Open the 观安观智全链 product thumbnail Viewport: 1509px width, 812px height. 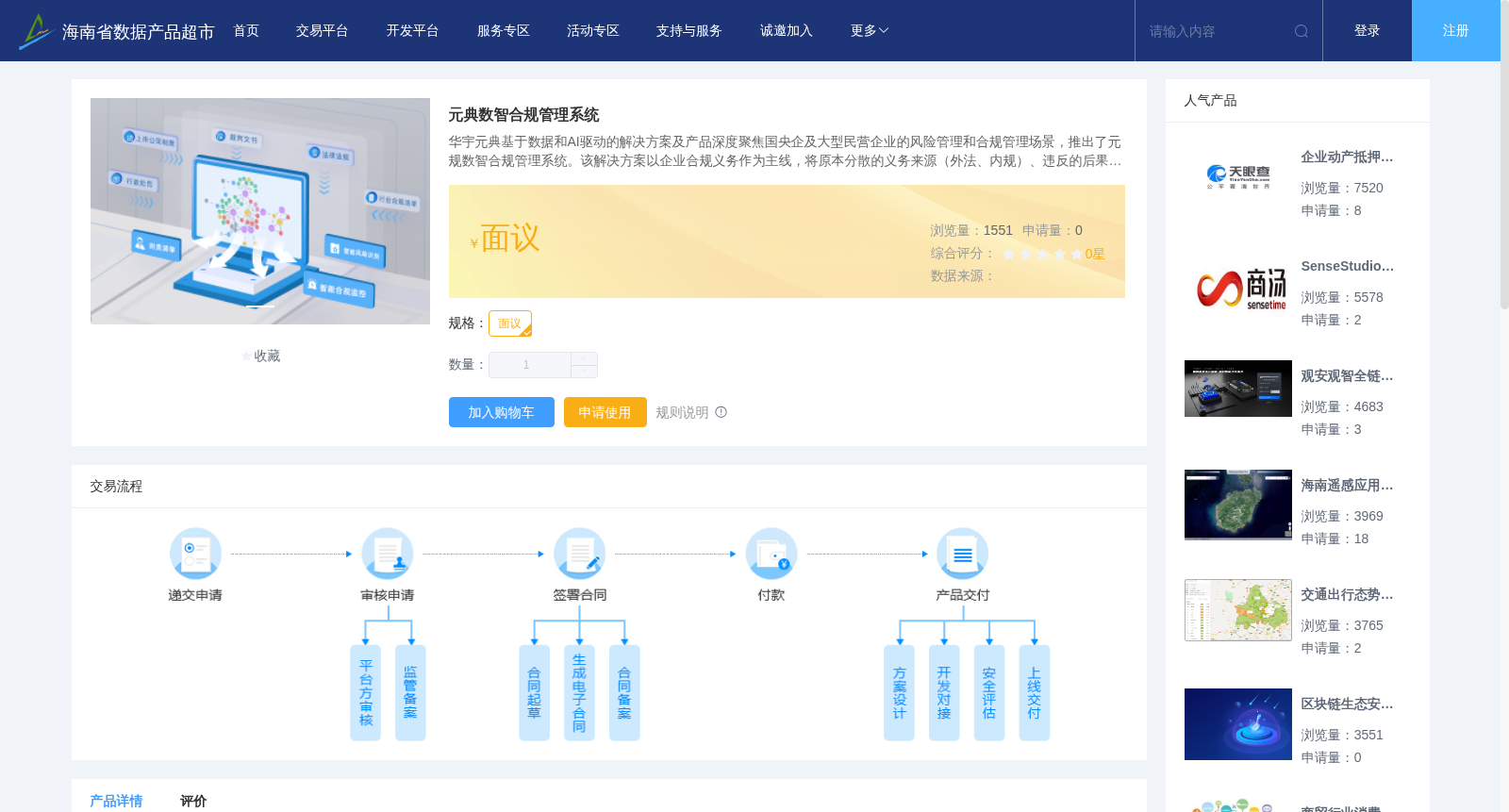click(x=1238, y=389)
